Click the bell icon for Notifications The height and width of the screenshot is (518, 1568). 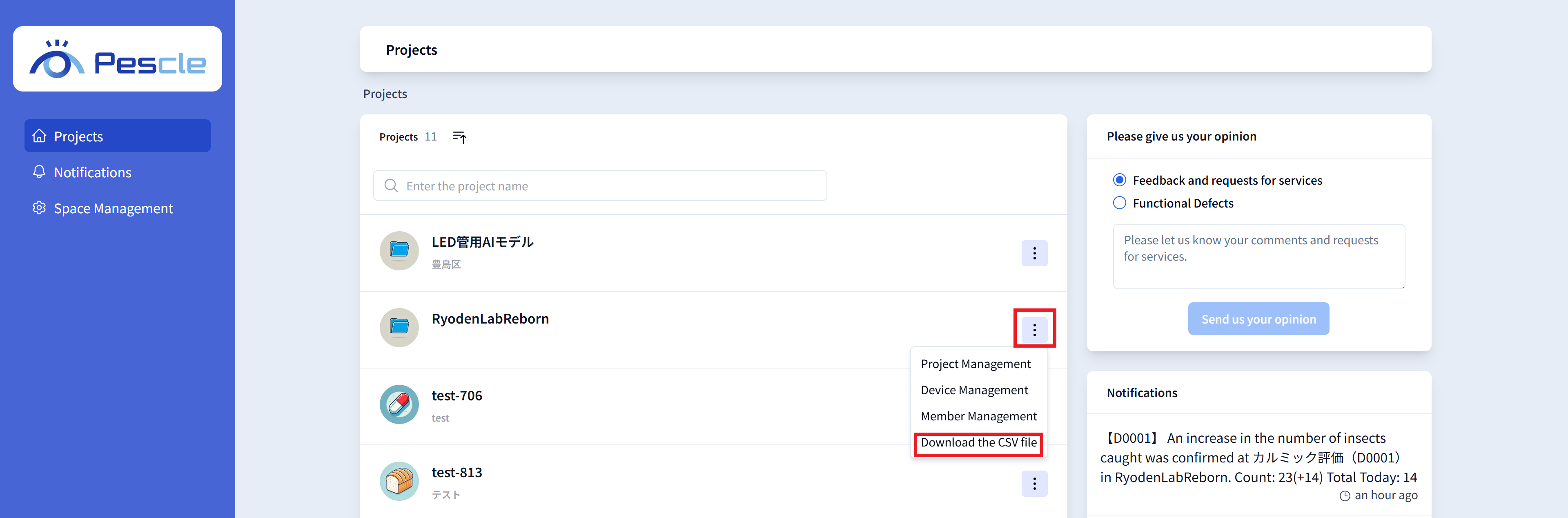(39, 172)
